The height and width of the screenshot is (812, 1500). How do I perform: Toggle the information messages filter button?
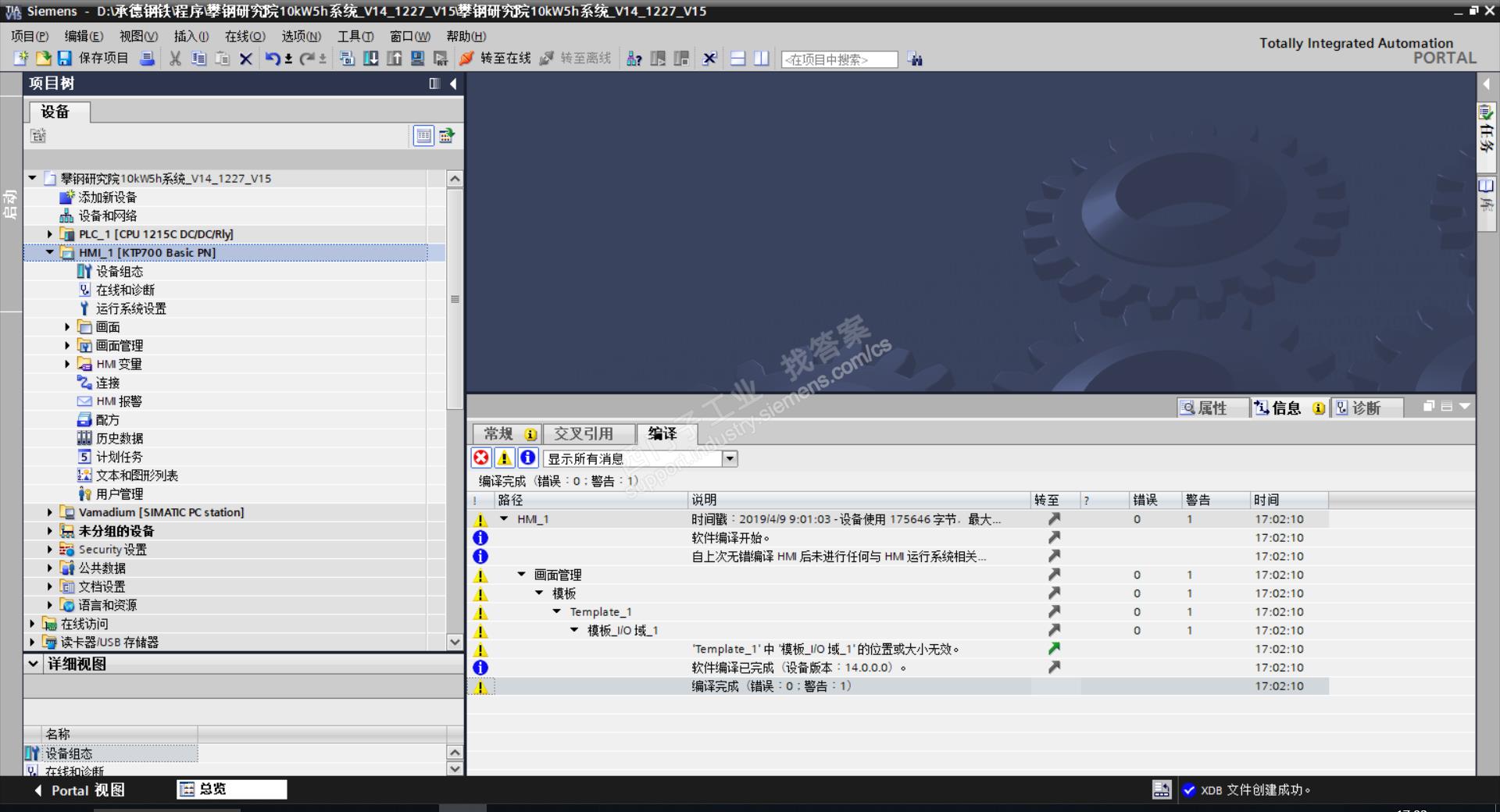[528, 458]
